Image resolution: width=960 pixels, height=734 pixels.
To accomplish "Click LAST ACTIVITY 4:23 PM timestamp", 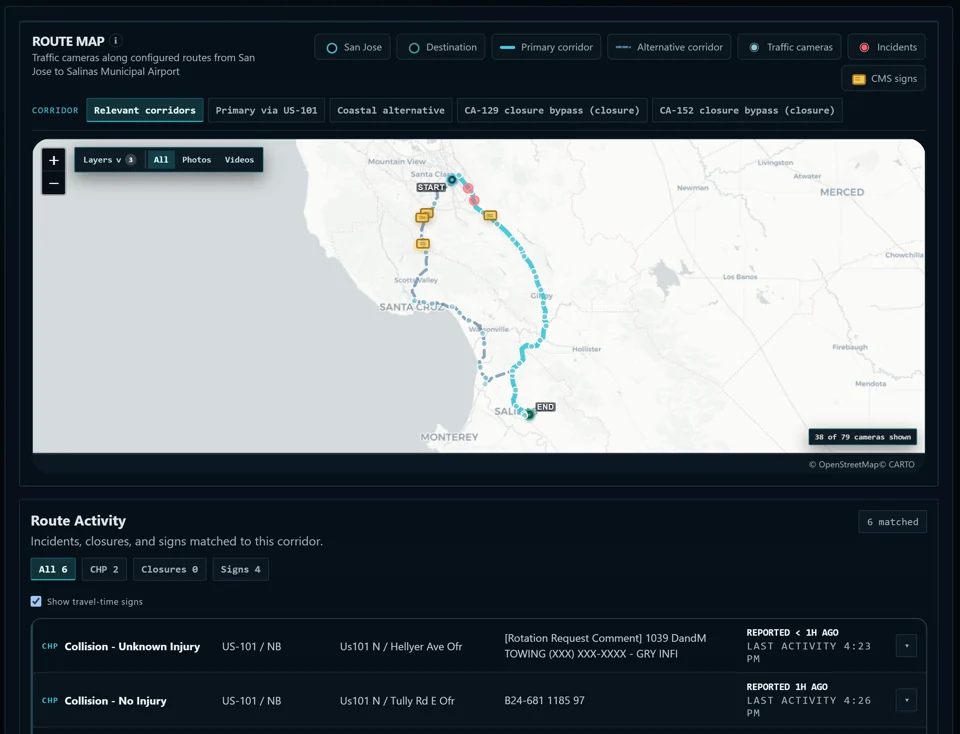I will (808, 652).
